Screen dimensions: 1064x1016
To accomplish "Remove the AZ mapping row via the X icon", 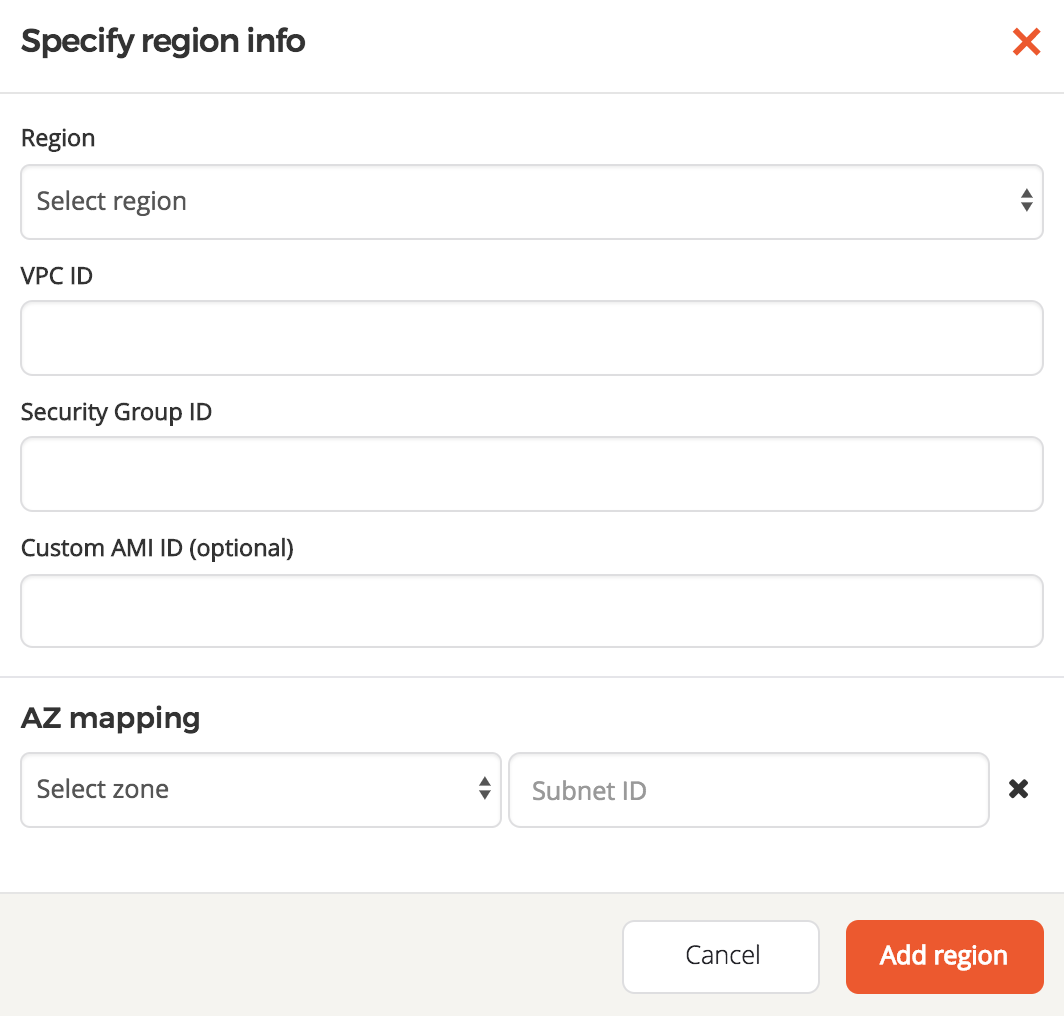I will [x=1018, y=790].
